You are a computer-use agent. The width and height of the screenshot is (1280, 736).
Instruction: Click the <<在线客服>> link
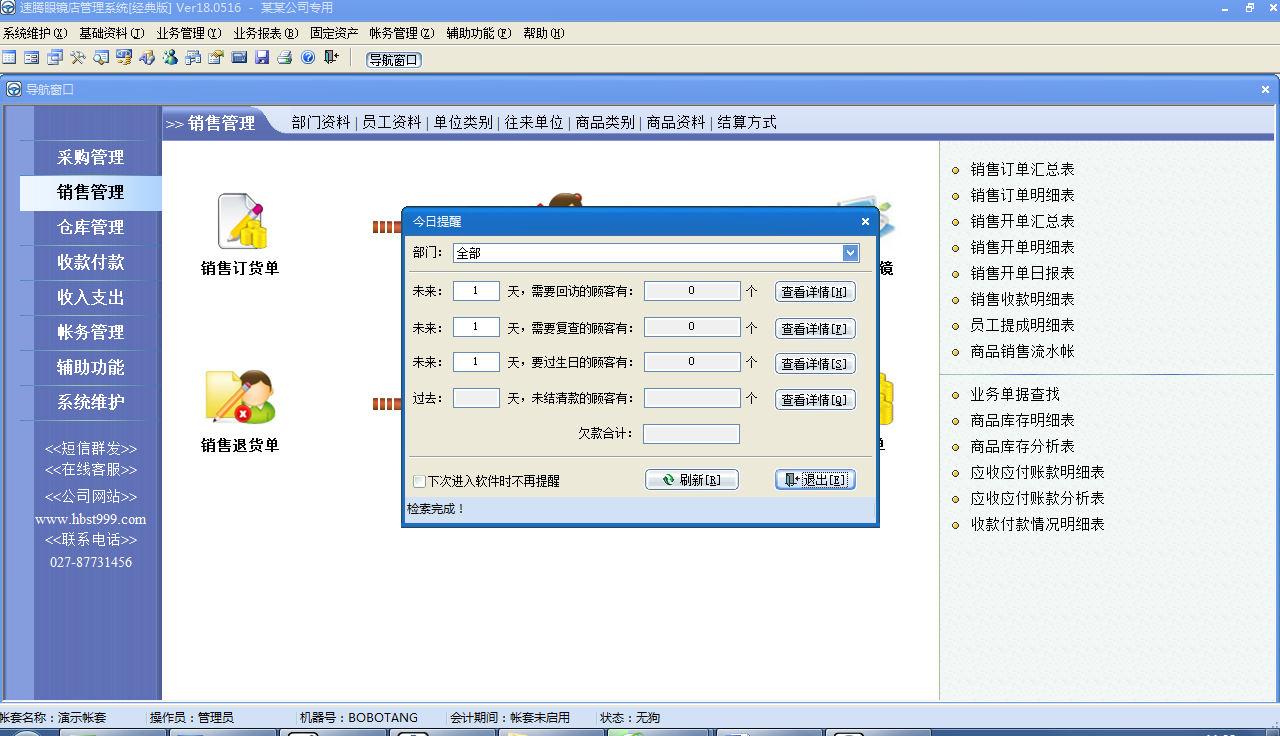coord(91,469)
